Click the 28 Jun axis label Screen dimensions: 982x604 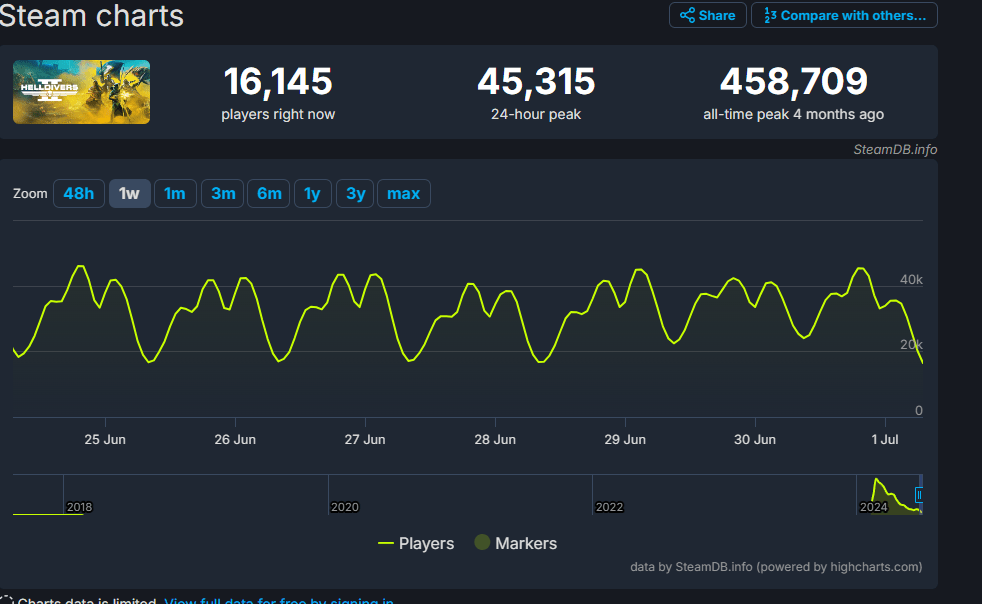495,440
